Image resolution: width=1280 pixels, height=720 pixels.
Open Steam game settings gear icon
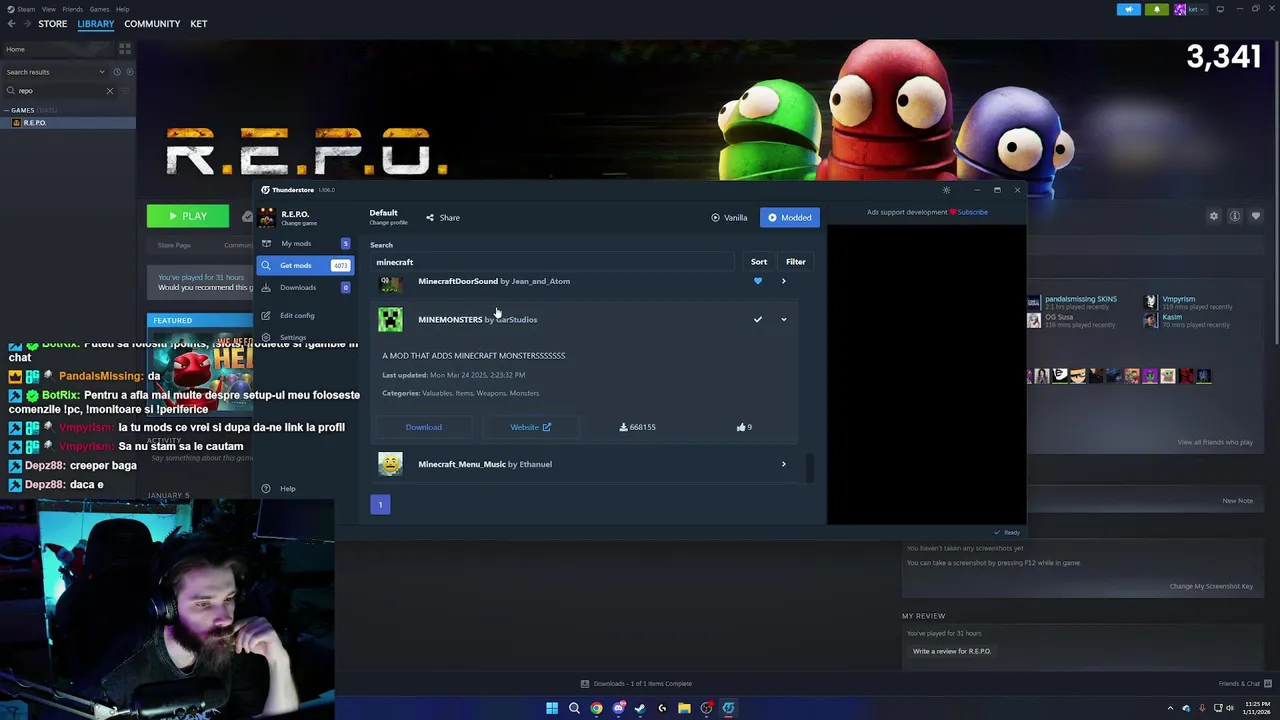[x=1214, y=216]
